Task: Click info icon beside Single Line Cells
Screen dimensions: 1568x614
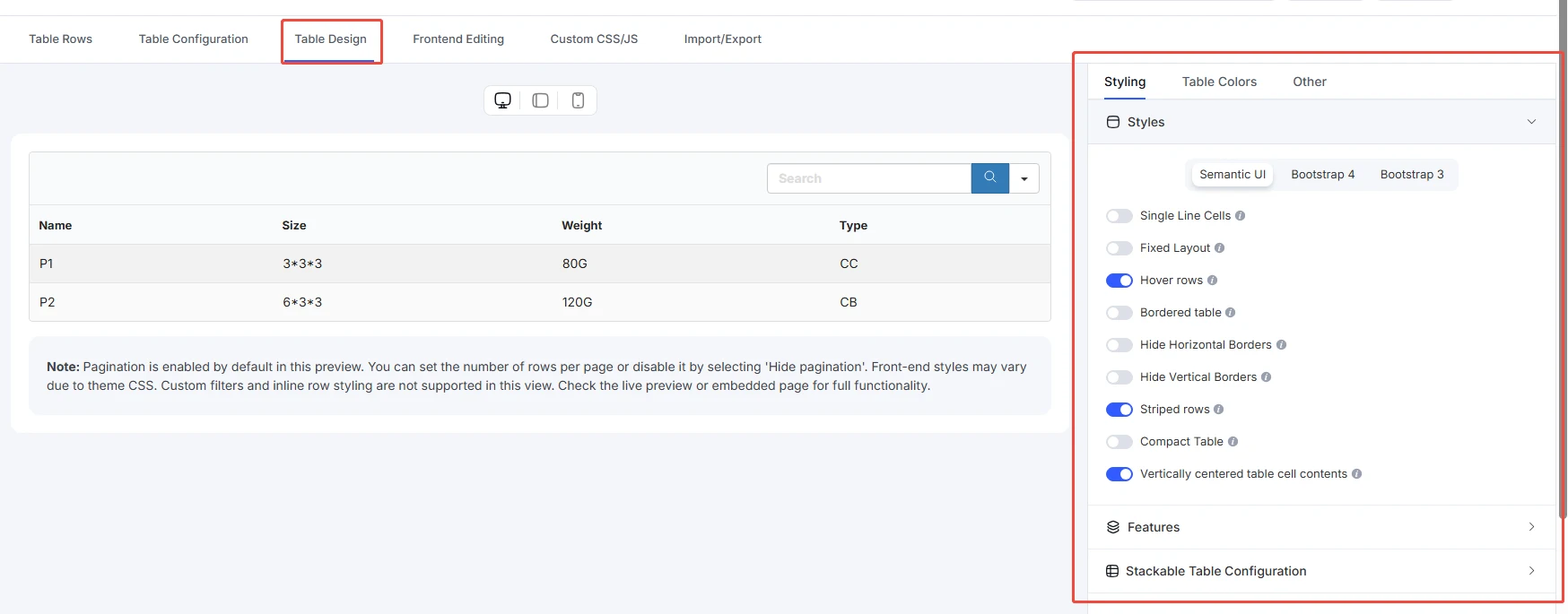Action: [1240, 216]
